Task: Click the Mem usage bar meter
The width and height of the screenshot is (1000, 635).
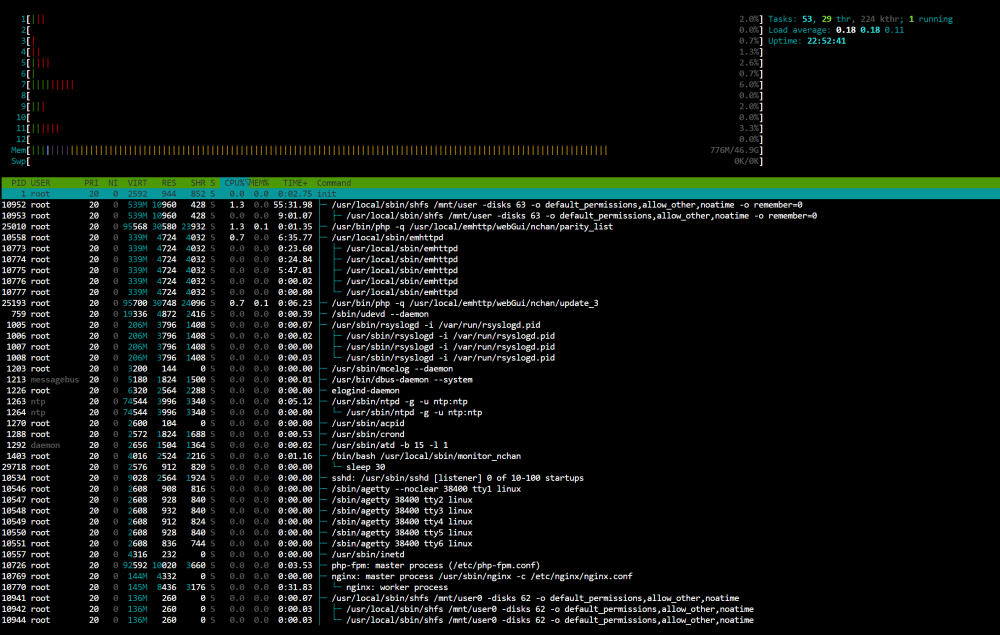Action: tap(387, 150)
